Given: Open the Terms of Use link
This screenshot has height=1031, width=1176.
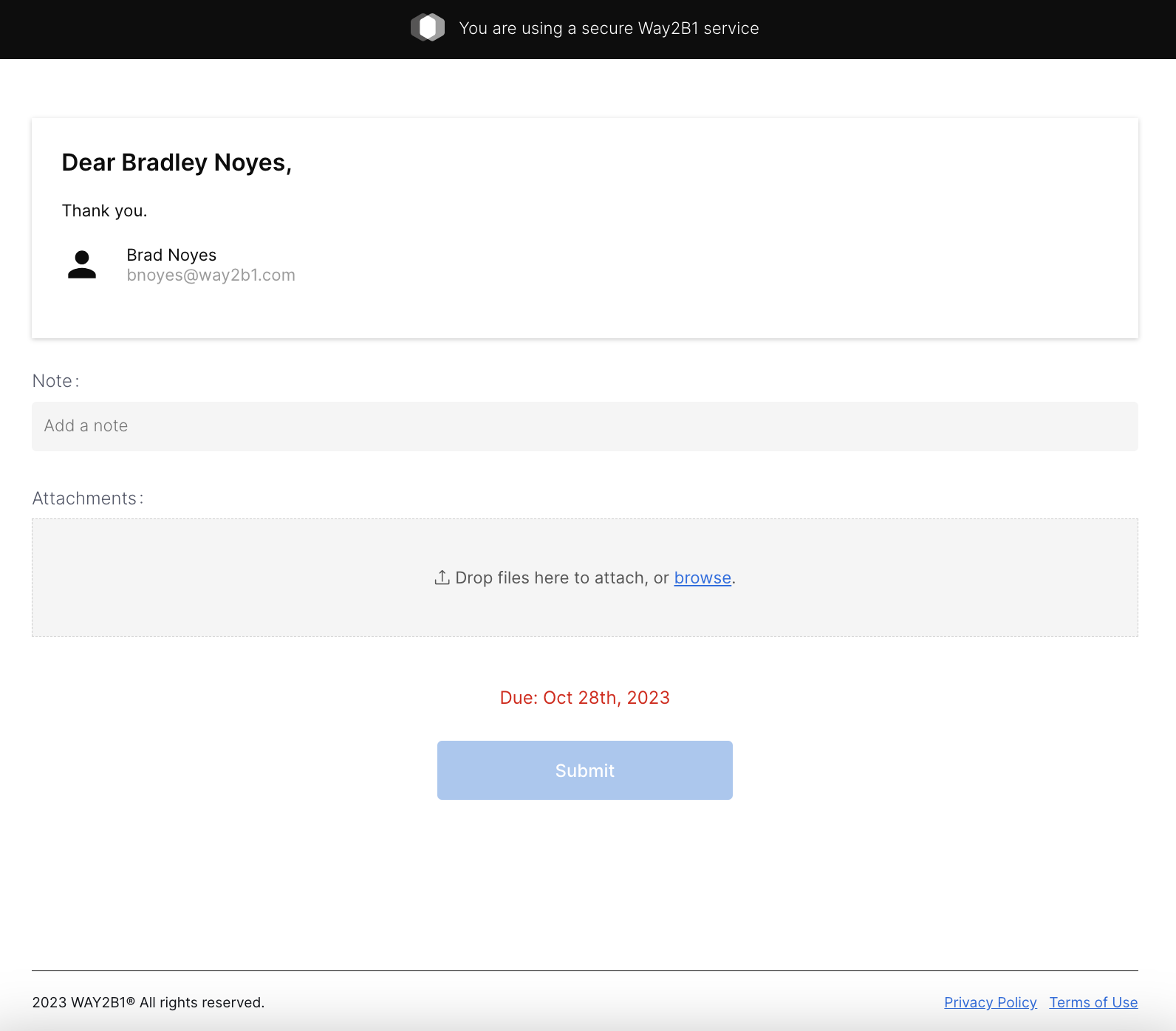Looking at the screenshot, I should (x=1093, y=1002).
